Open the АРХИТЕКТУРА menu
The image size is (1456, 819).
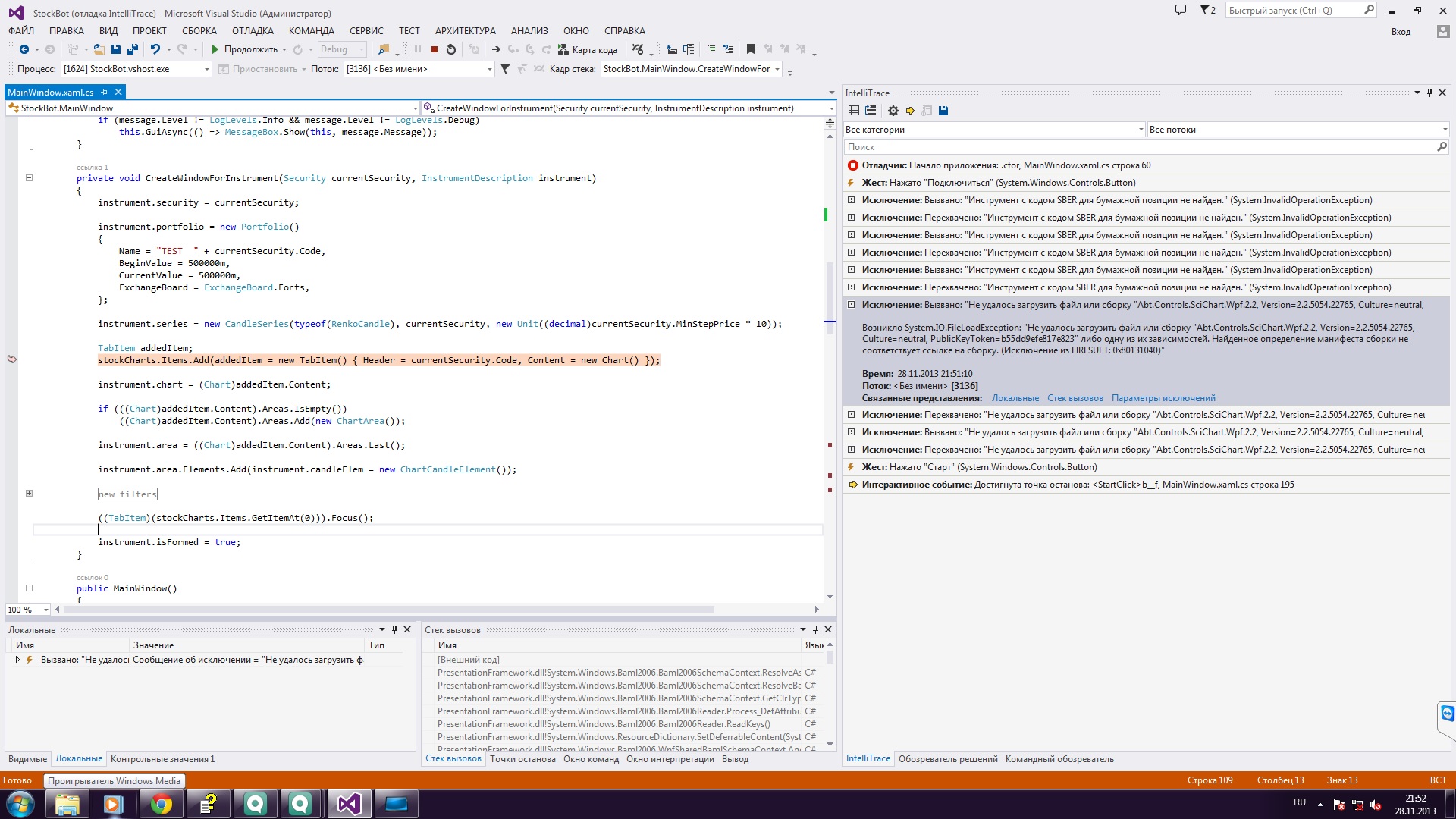(466, 31)
